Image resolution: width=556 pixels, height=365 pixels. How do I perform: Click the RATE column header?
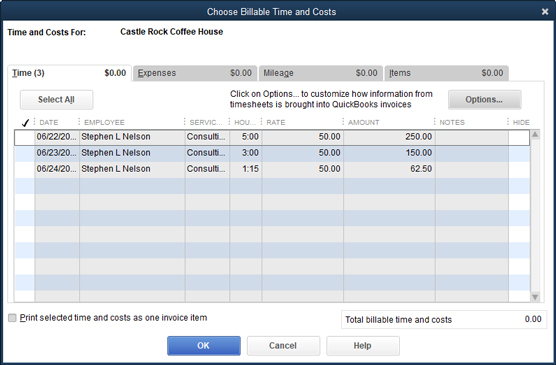click(276, 123)
